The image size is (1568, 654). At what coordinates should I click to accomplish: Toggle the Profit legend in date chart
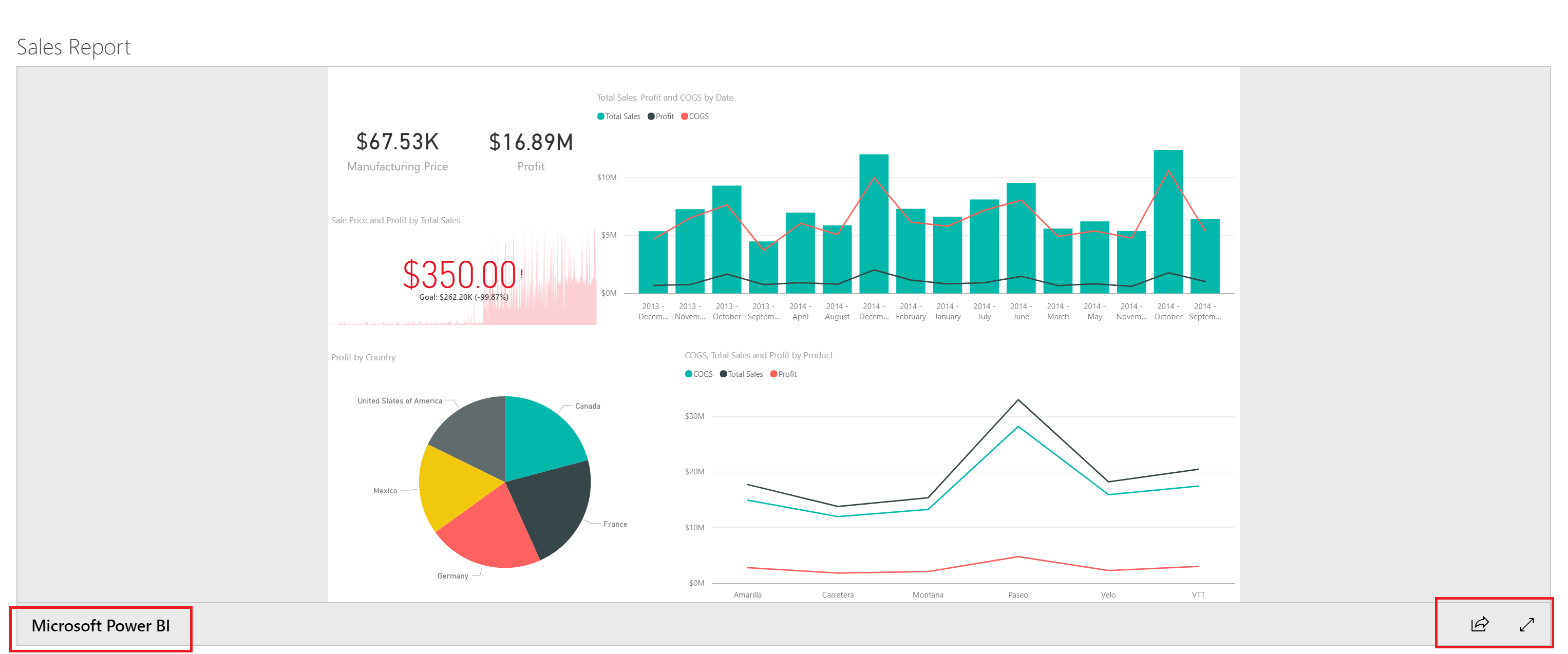pyautogui.click(x=661, y=116)
